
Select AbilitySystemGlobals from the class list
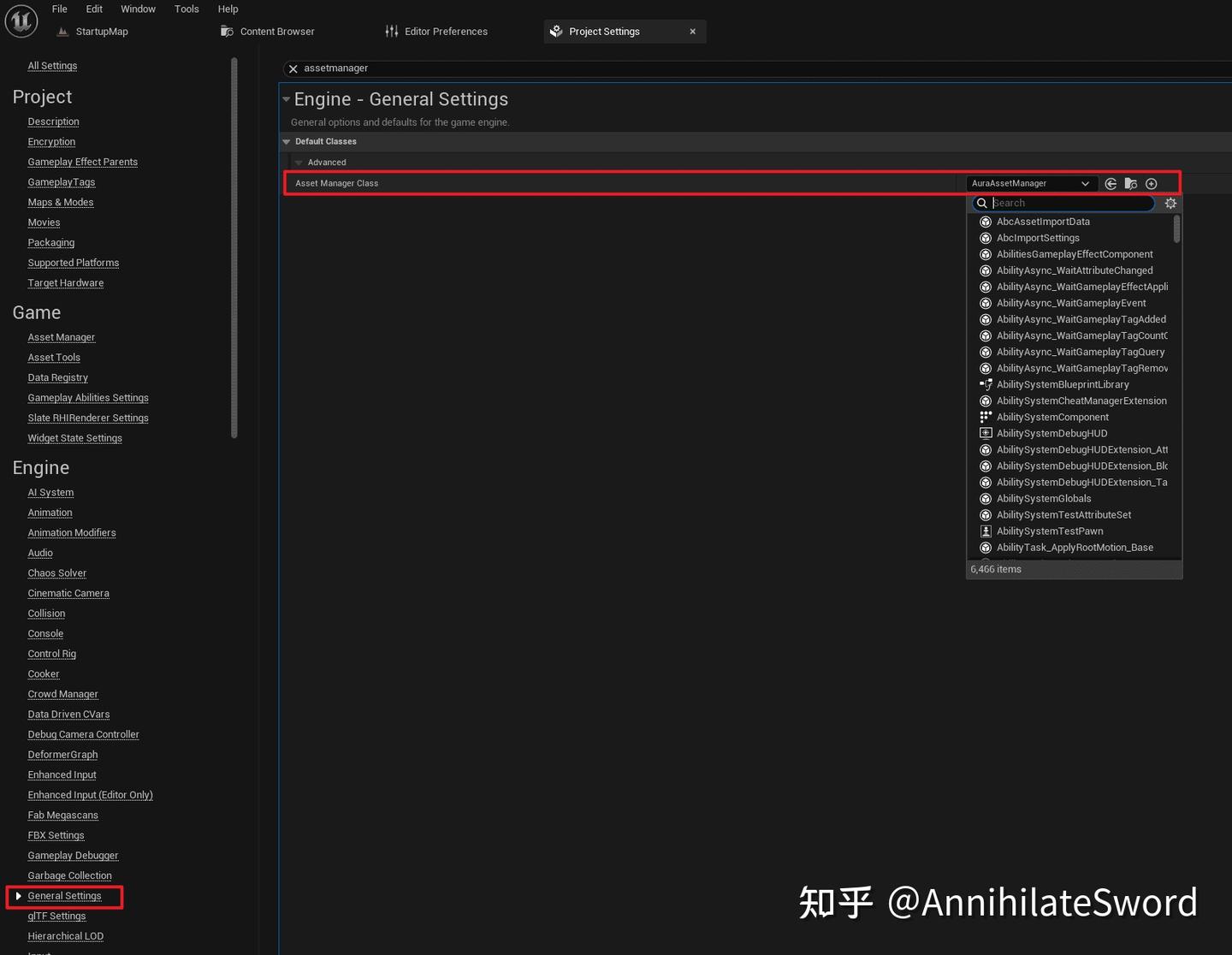(1044, 499)
